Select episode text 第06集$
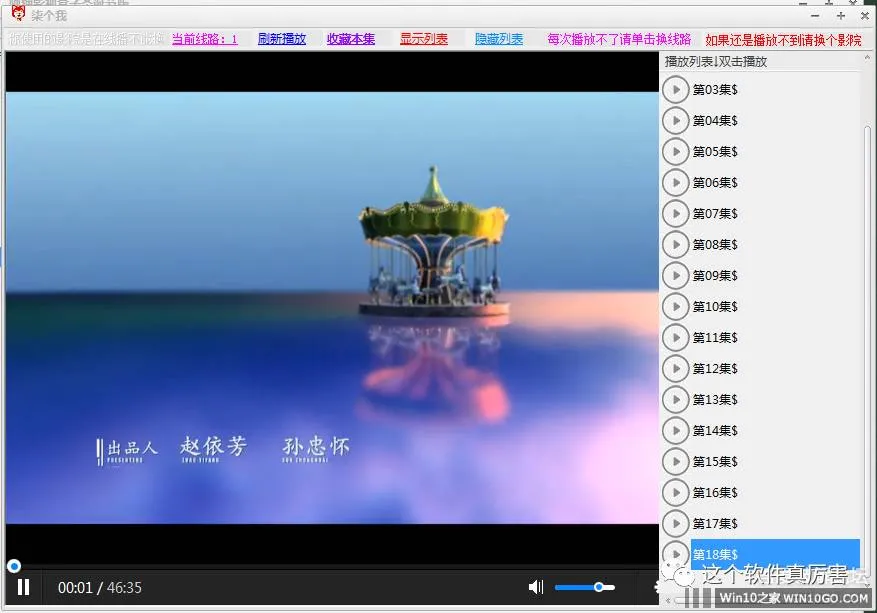 [715, 182]
